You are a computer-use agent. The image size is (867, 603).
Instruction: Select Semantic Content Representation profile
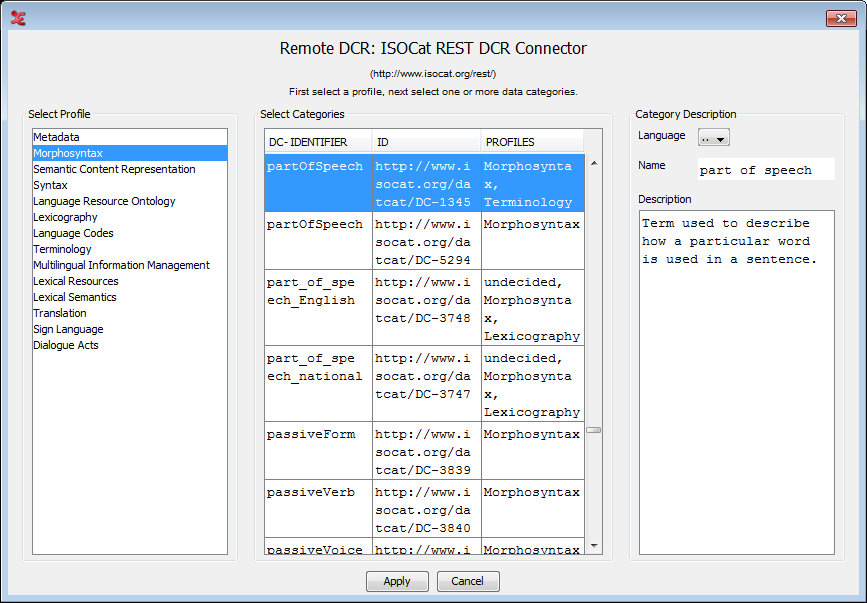click(129, 169)
